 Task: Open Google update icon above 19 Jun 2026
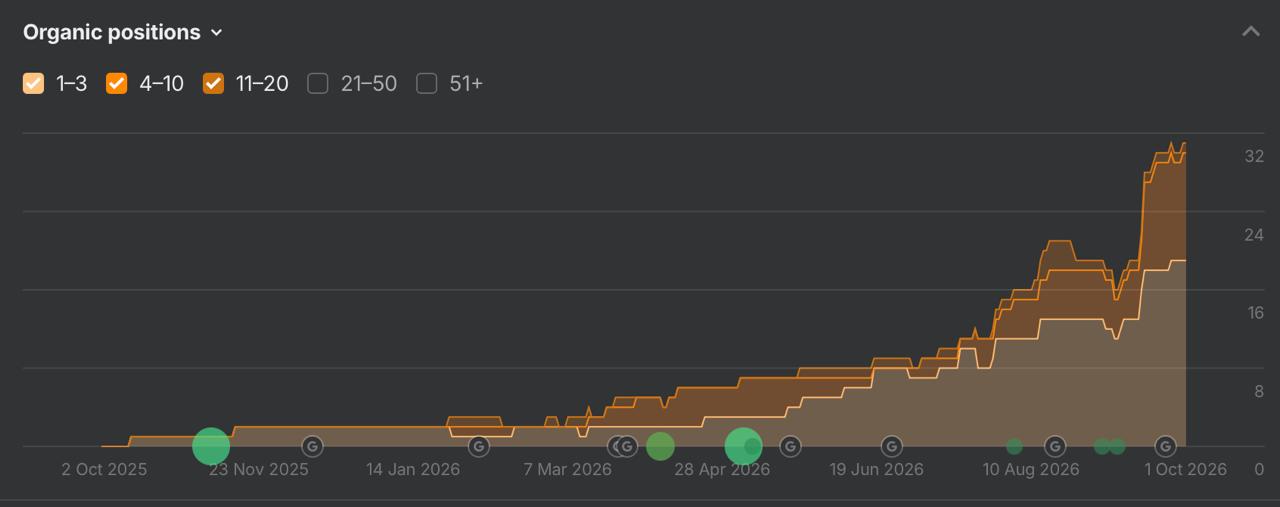891,446
